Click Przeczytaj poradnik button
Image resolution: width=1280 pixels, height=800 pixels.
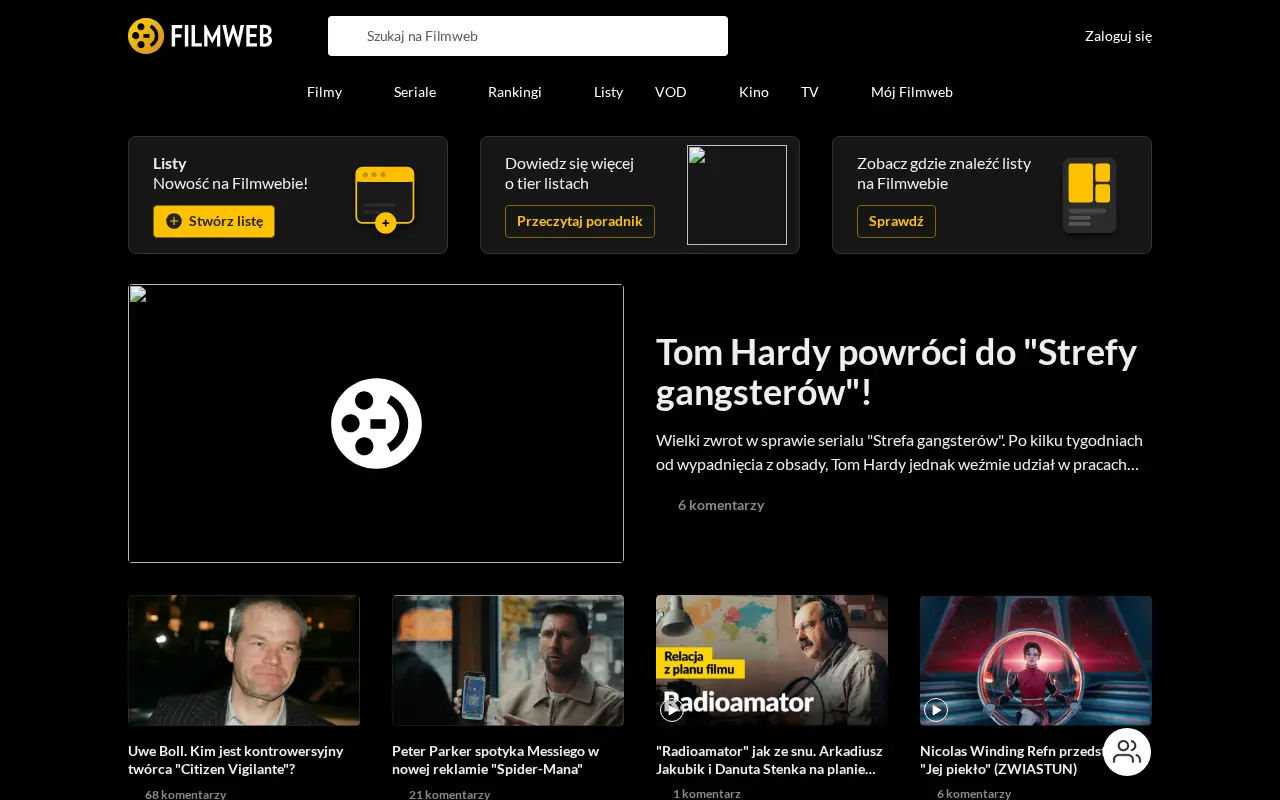[x=580, y=221]
